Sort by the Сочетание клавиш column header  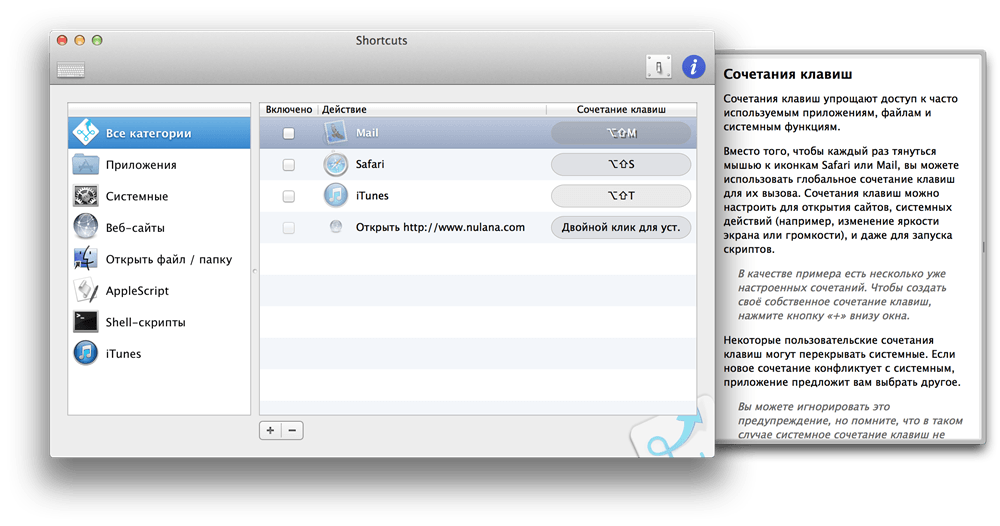(621, 109)
